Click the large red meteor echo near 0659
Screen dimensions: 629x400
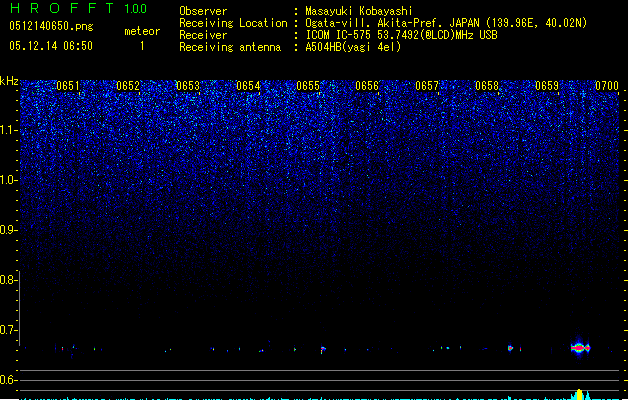point(580,348)
